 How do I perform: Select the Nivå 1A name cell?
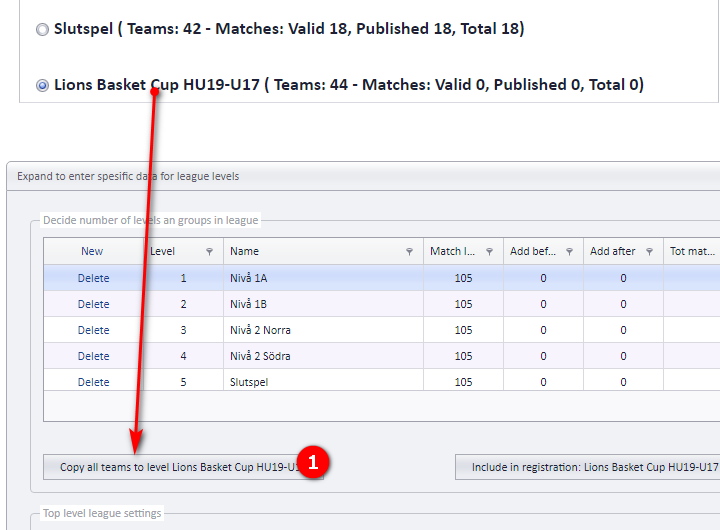pos(323,278)
